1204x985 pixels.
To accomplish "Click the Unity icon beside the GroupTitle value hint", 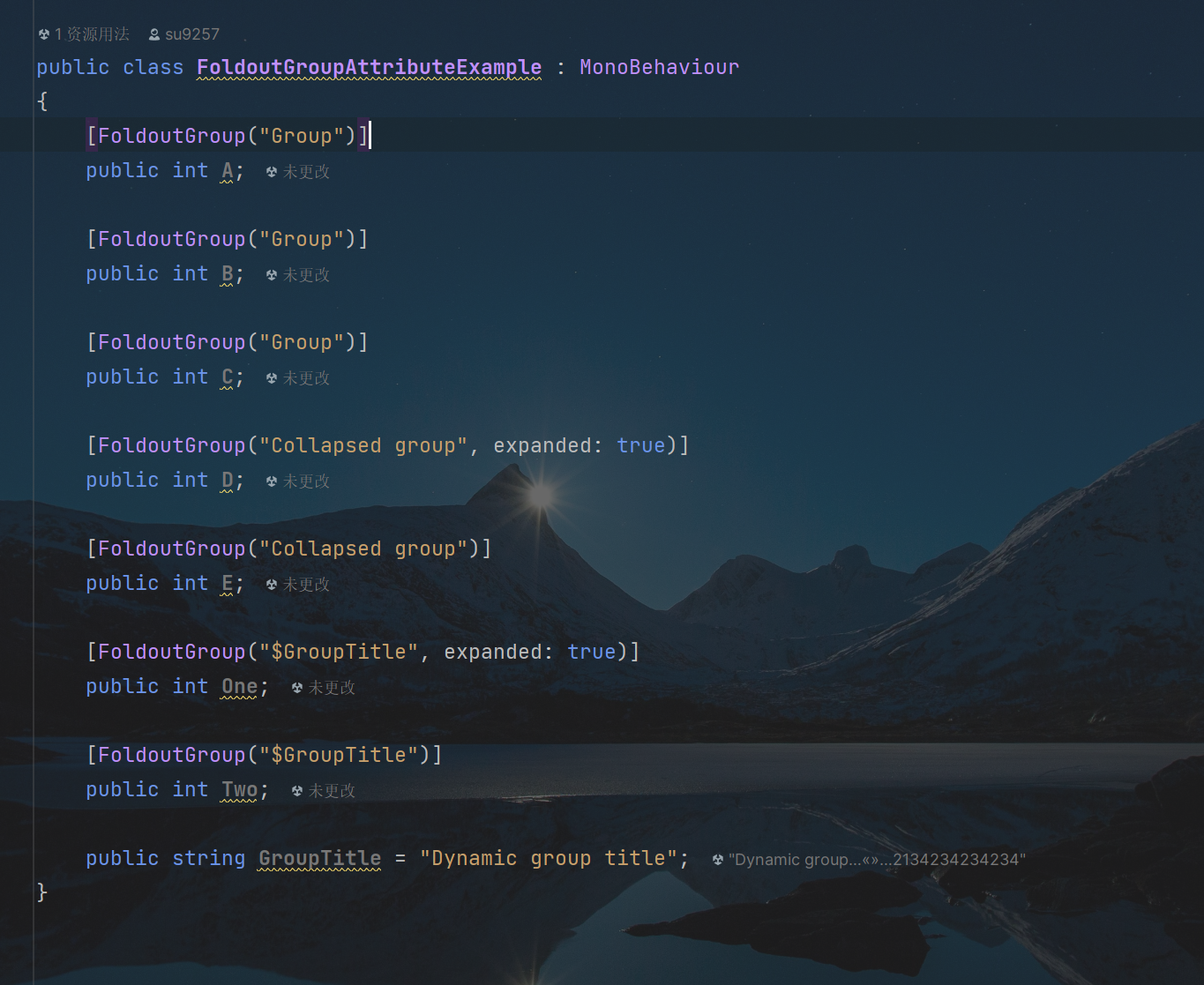I will click(718, 860).
